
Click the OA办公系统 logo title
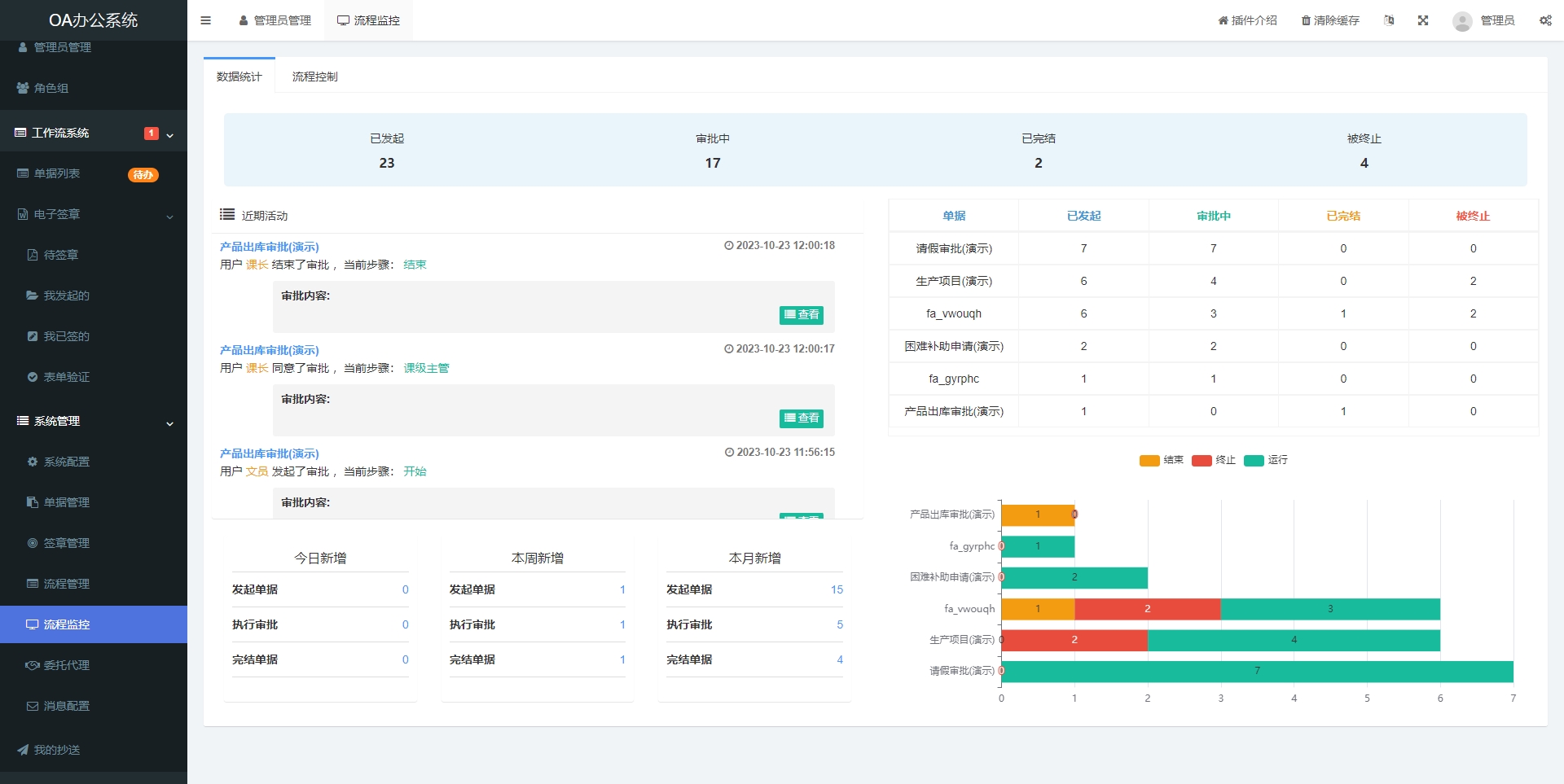tap(94, 20)
